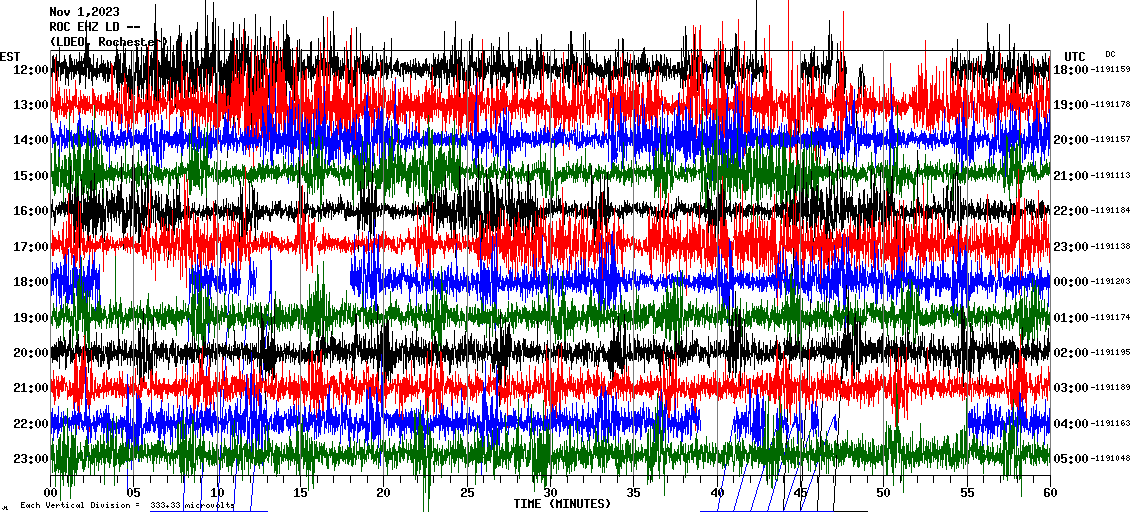Click the DC offset column header
The width and height of the screenshot is (1130, 519).
pos(1110,54)
